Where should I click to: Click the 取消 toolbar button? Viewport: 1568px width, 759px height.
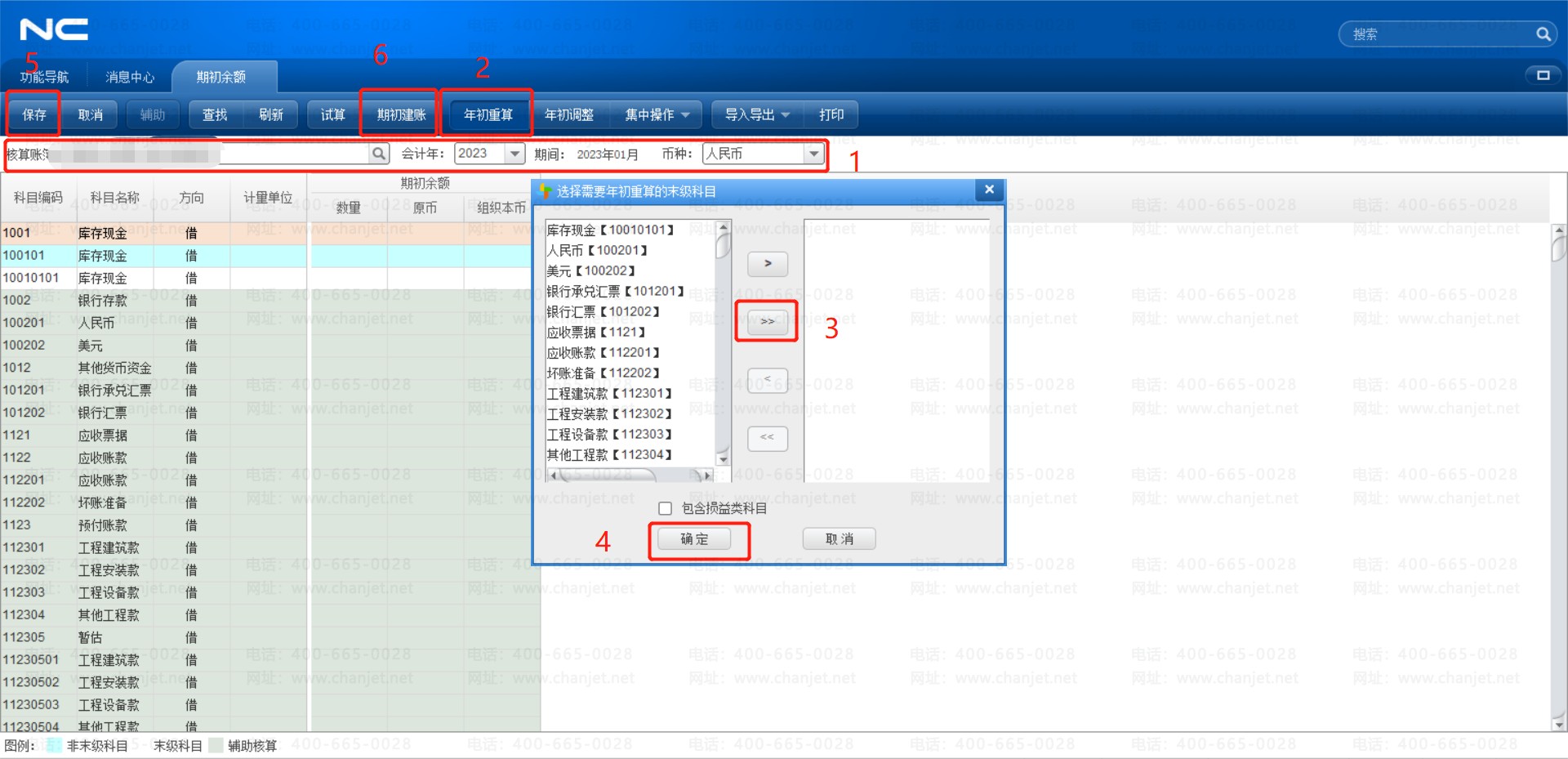click(91, 115)
